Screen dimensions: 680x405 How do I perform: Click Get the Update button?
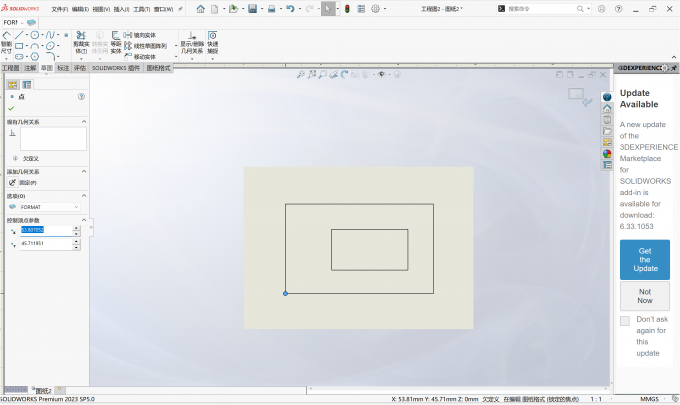[644, 259]
